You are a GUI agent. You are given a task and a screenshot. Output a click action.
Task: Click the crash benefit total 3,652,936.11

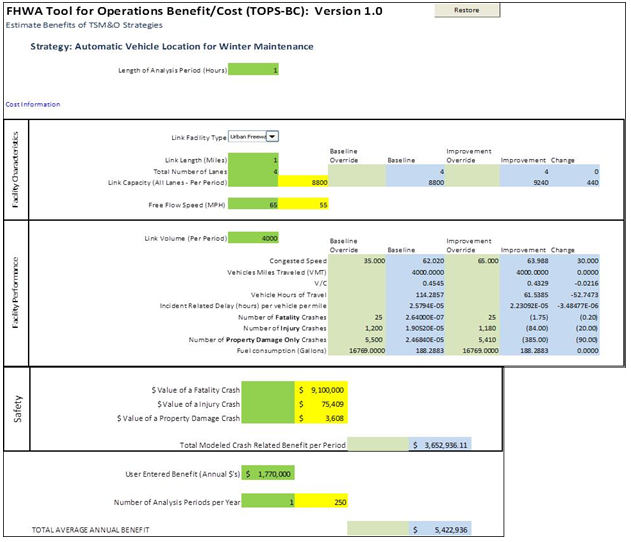(x=440, y=445)
